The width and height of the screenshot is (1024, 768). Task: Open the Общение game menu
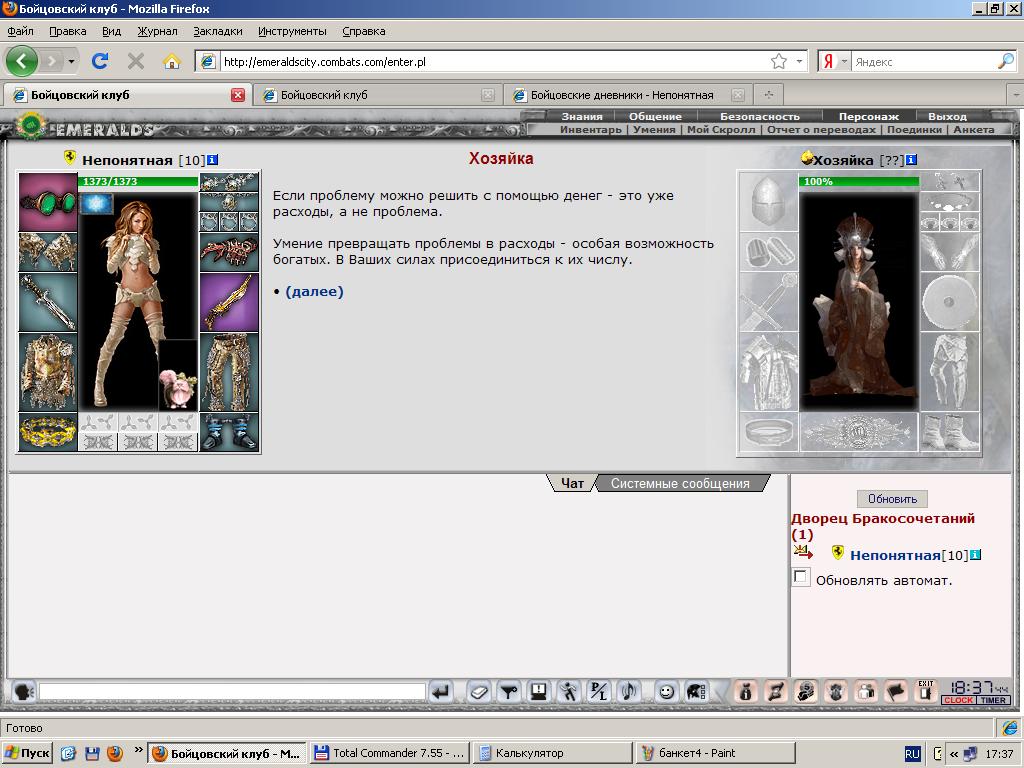pos(655,116)
